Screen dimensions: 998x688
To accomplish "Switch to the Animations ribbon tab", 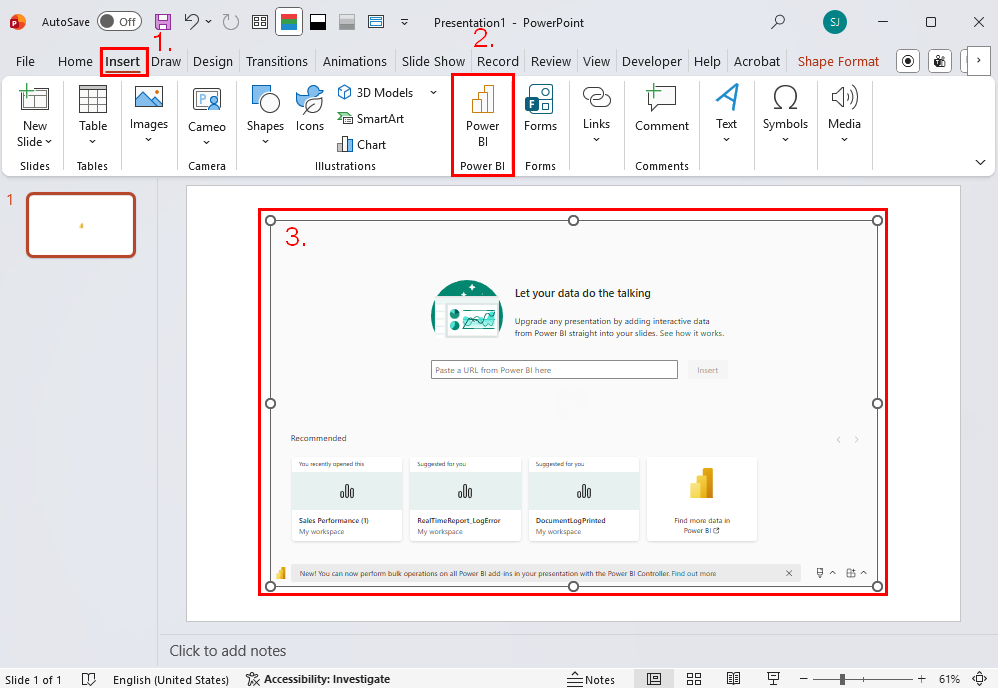I will pyautogui.click(x=355, y=61).
